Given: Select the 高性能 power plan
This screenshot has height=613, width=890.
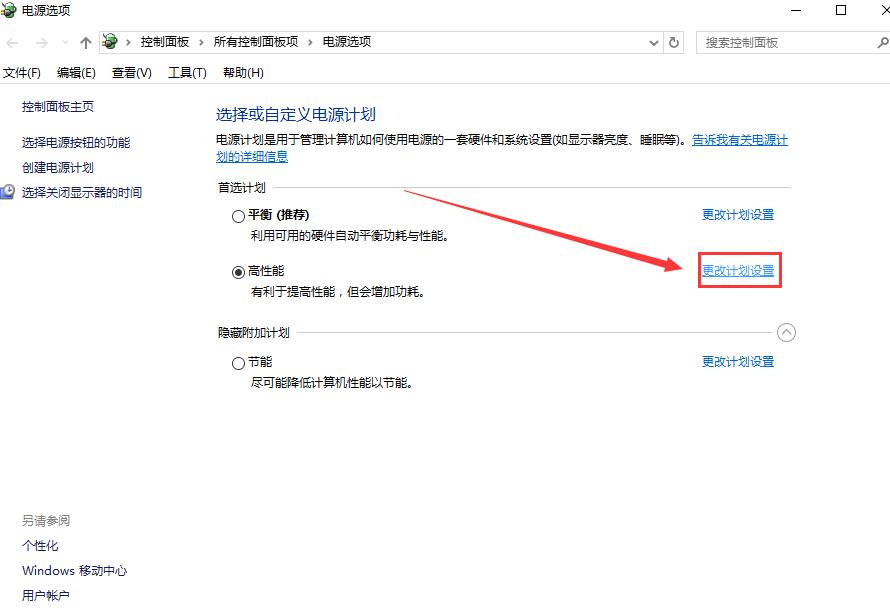Looking at the screenshot, I should 238,272.
